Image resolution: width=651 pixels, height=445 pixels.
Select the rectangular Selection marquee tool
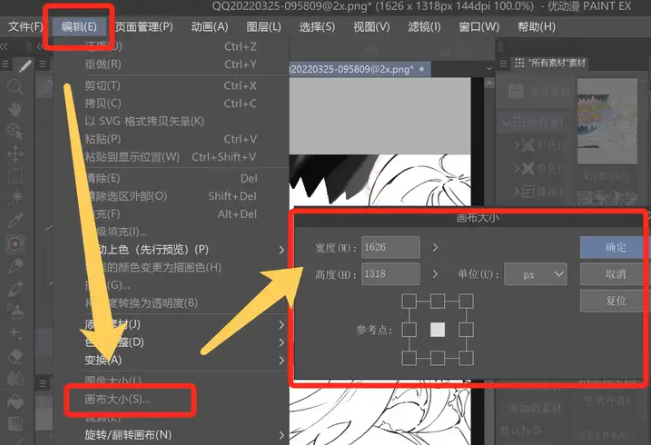pos(15,176)
